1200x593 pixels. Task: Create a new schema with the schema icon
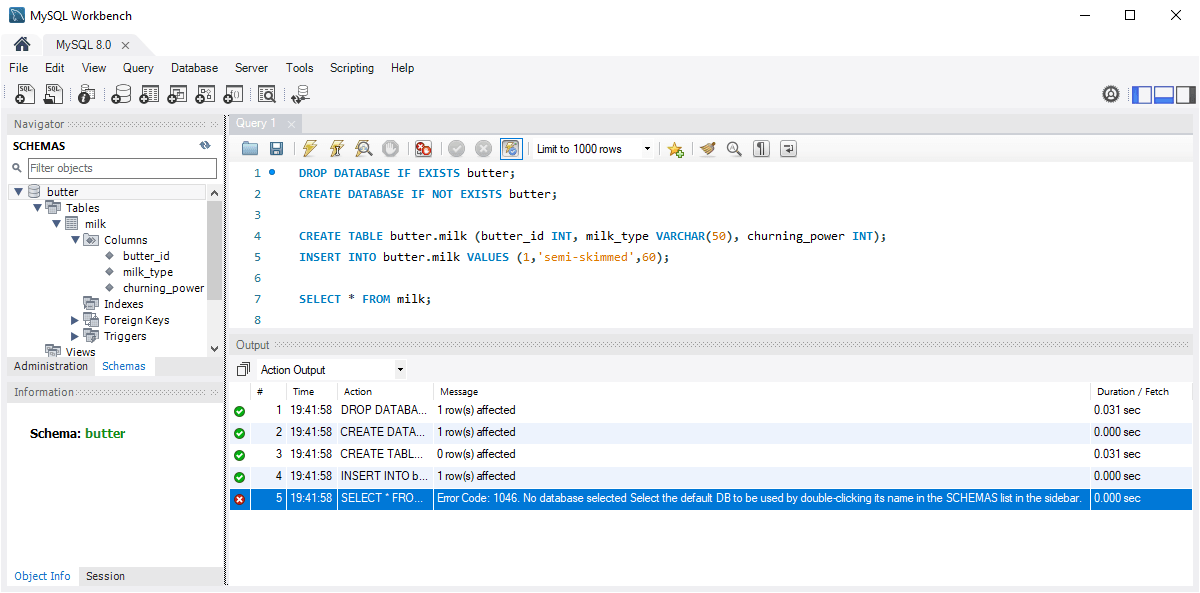[121, 93]
